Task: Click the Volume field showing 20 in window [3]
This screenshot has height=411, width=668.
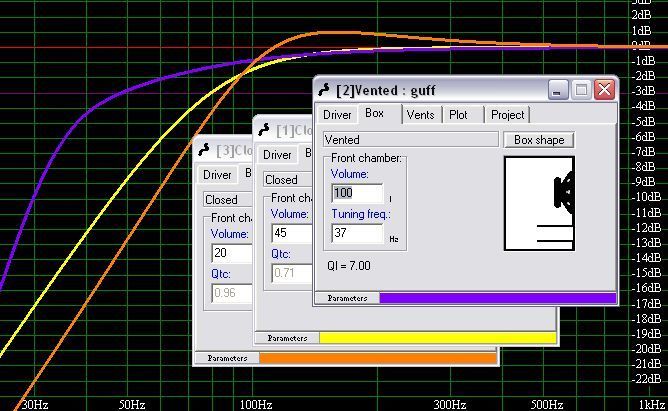Action: [231, 253]
